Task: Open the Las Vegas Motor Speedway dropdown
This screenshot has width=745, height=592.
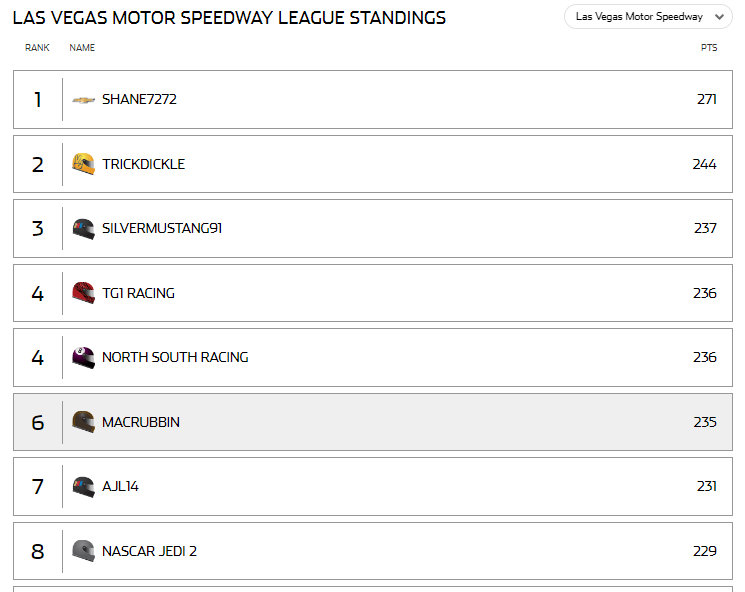Action: click(x=648, y=17)
